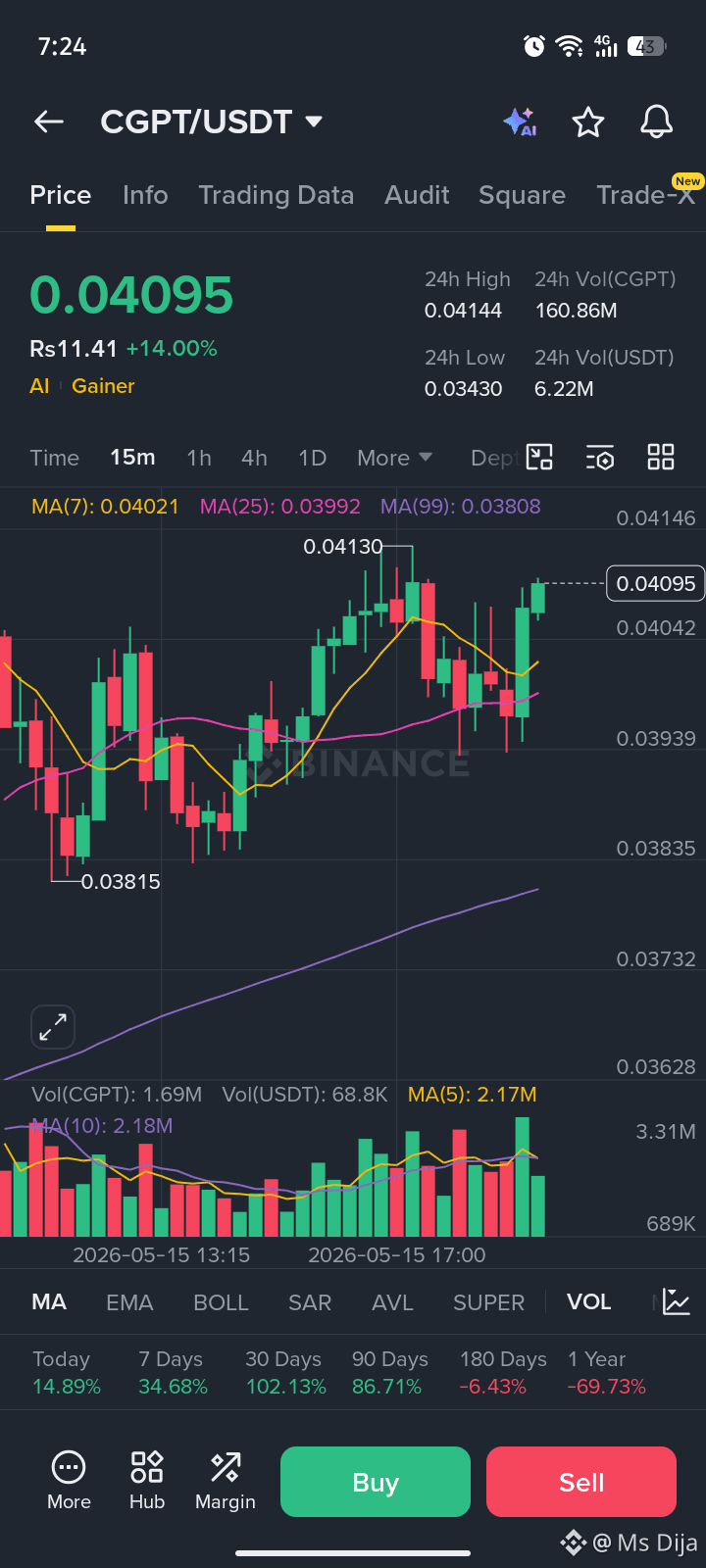Tap the red Sell button
Viewport: 706px width, 1568px height.
point(581,1482)
